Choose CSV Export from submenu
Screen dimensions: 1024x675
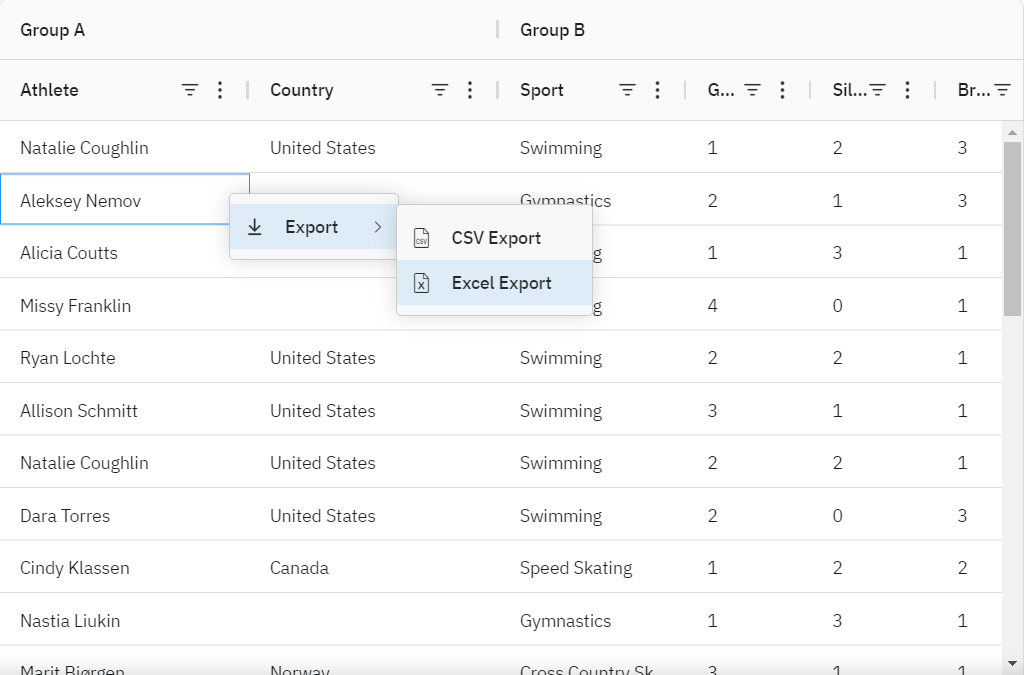(x=496, y=238)
